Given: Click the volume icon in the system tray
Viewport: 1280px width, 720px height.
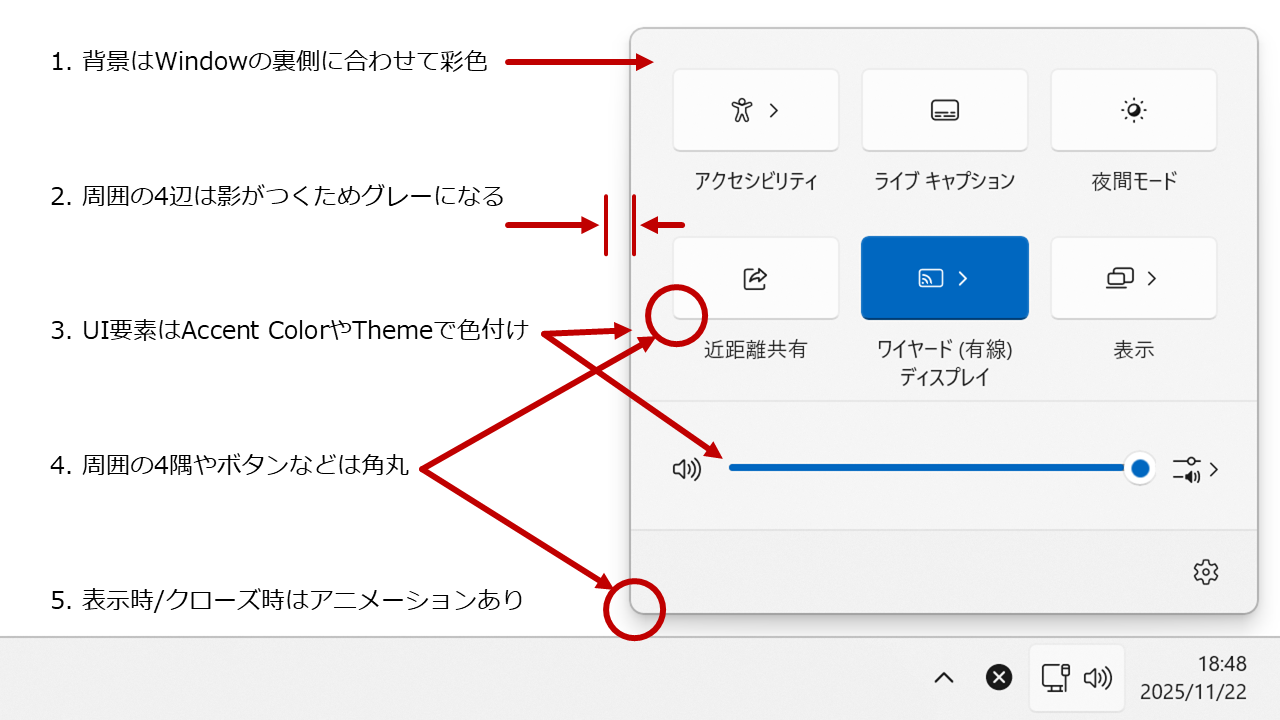Looking at the screenshot, I should 1097,678.
